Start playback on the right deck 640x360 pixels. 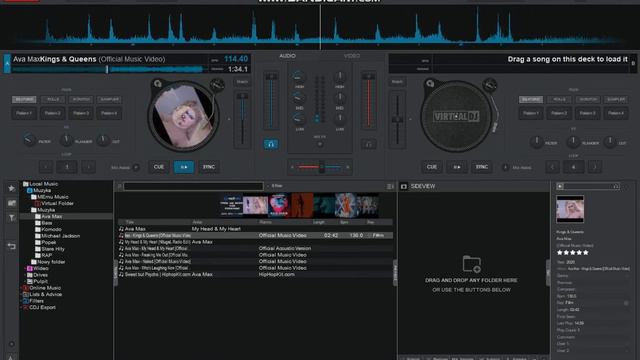(457, 167)
